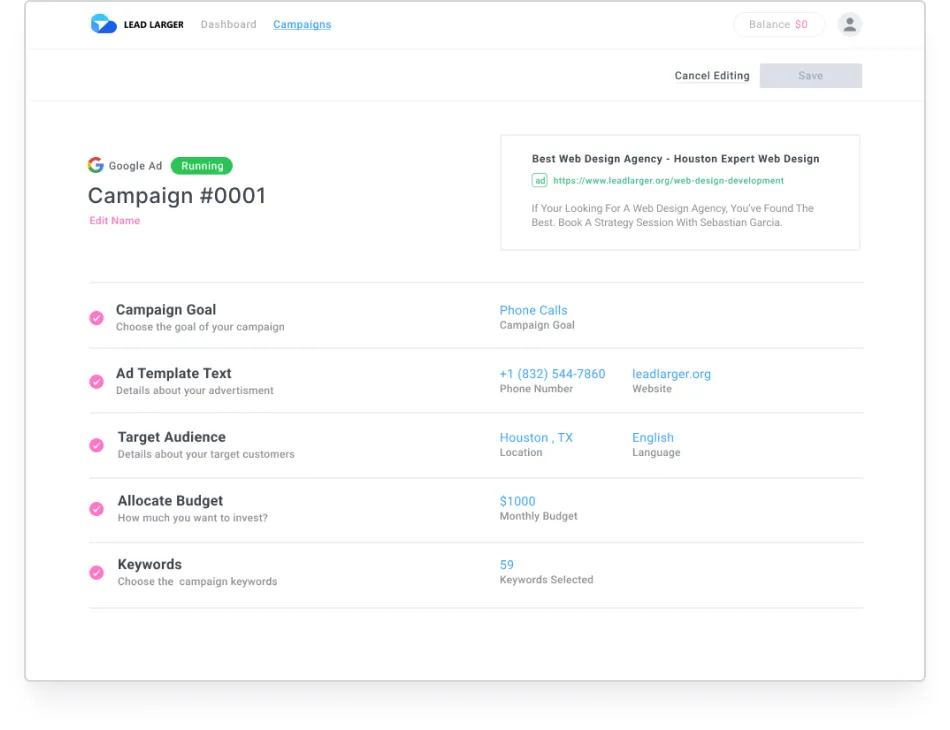Click the ad headline Best Web Design Agency
950x730 pixels.
[676, 159]
